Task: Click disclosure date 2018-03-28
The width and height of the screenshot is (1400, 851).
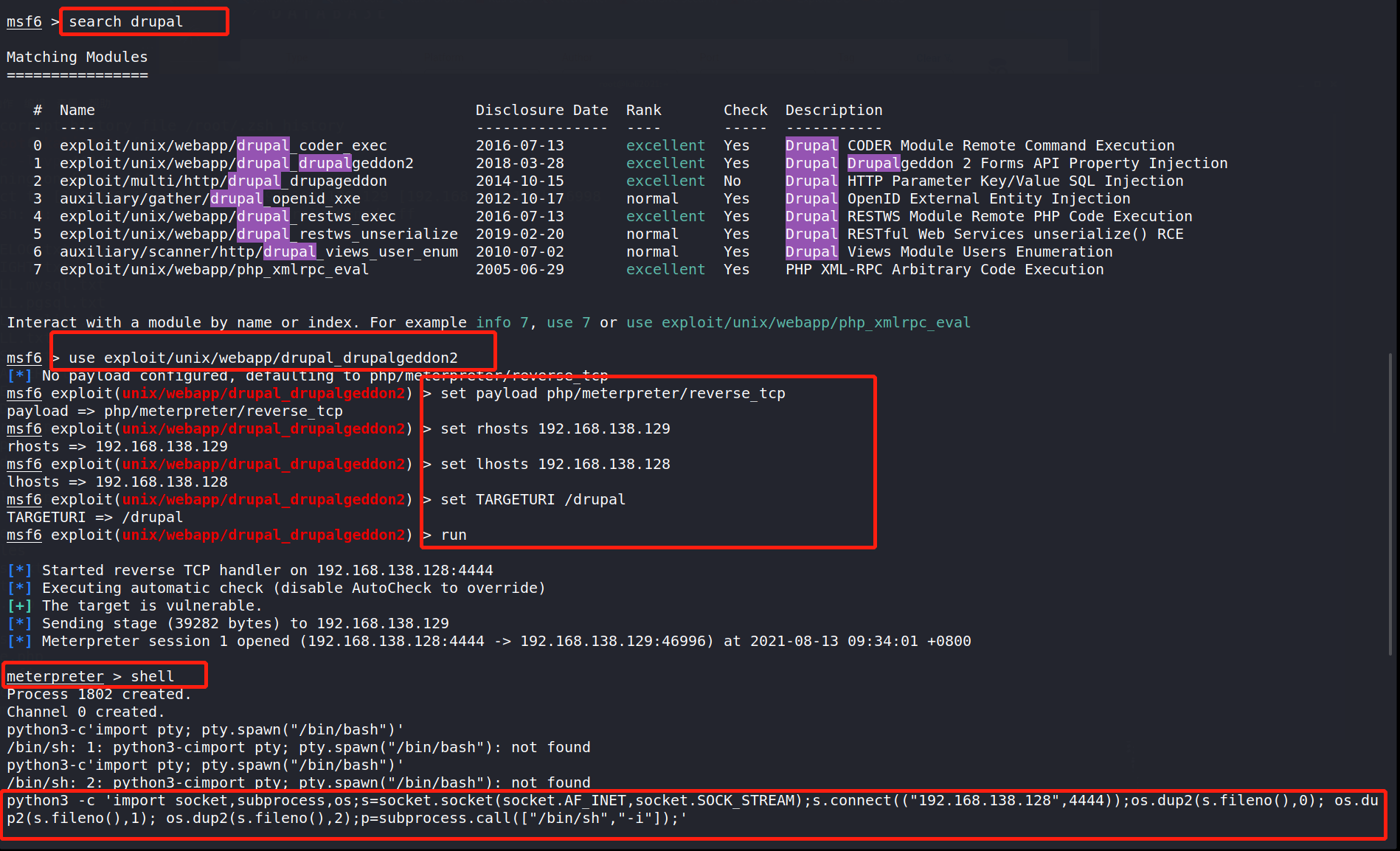Action: (x=519, y=163)
